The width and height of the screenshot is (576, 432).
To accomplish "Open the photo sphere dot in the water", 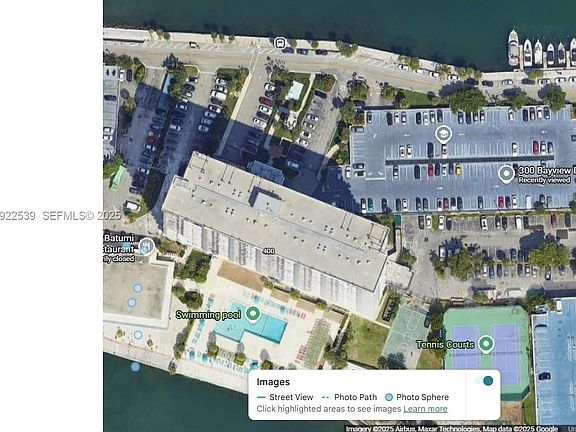I will click(x=135, y=367).
